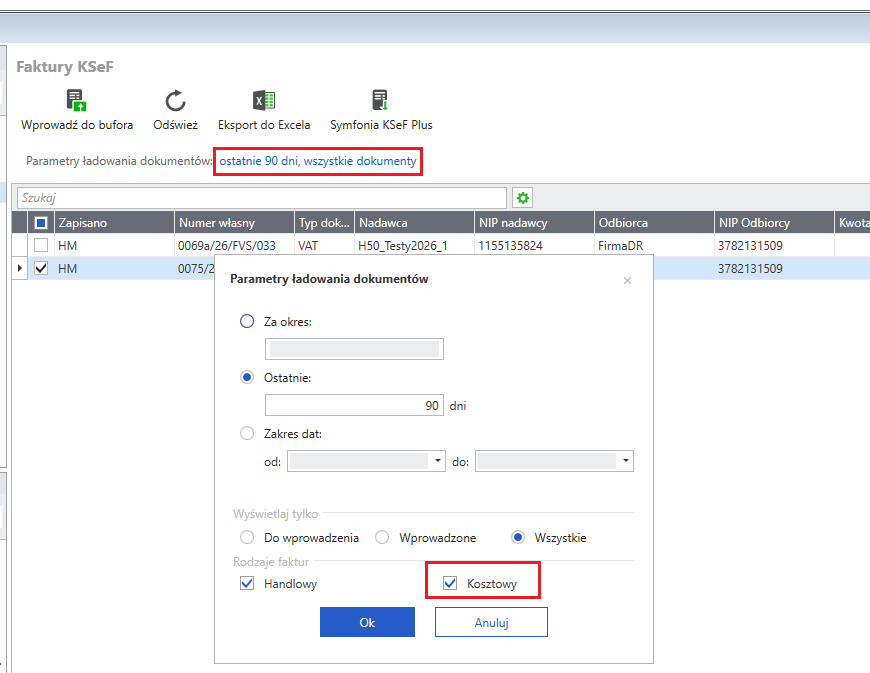This screenshot has width=870, height=673.
Task: Select the Zakres dat radio option
Action: coord(247,433)
